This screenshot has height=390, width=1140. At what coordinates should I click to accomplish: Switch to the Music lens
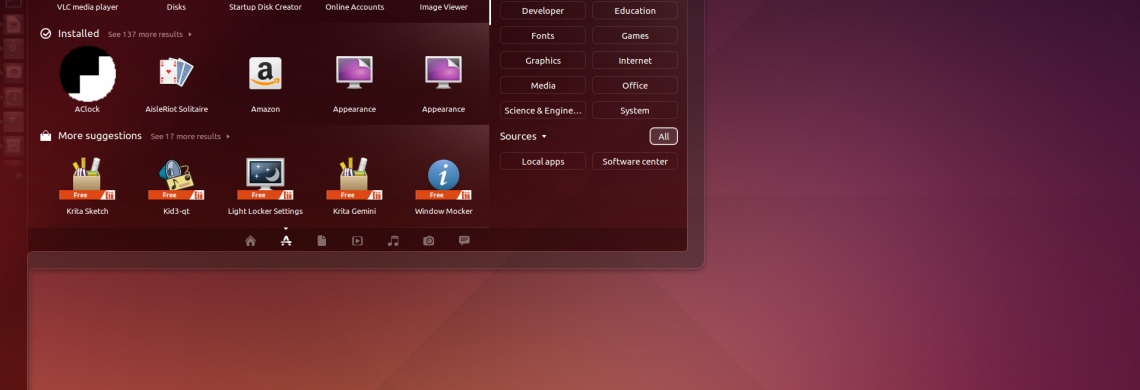coord(393,241)
